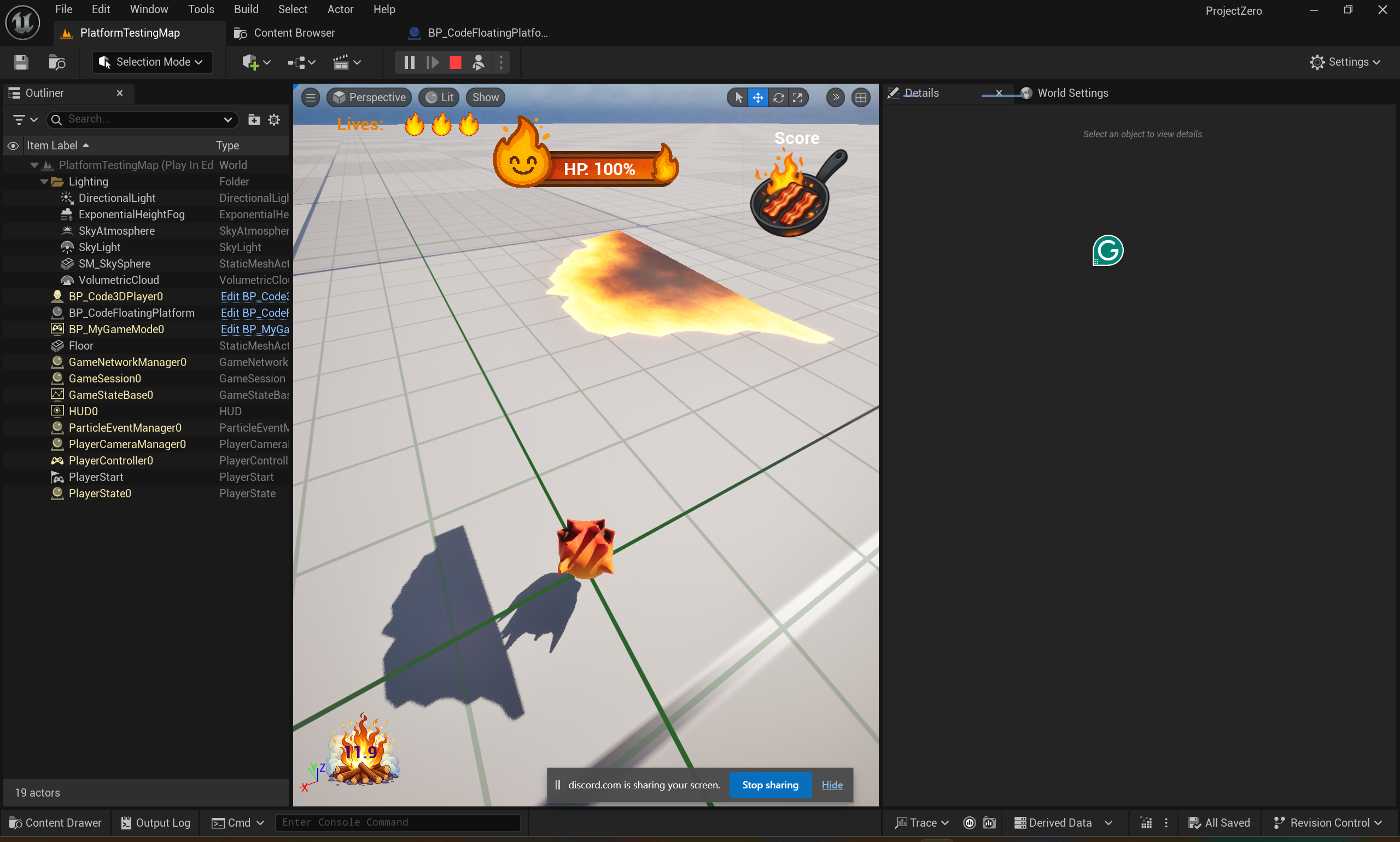
Task: Click the cycle transform coordinate system icon
Action: point(778,97)
